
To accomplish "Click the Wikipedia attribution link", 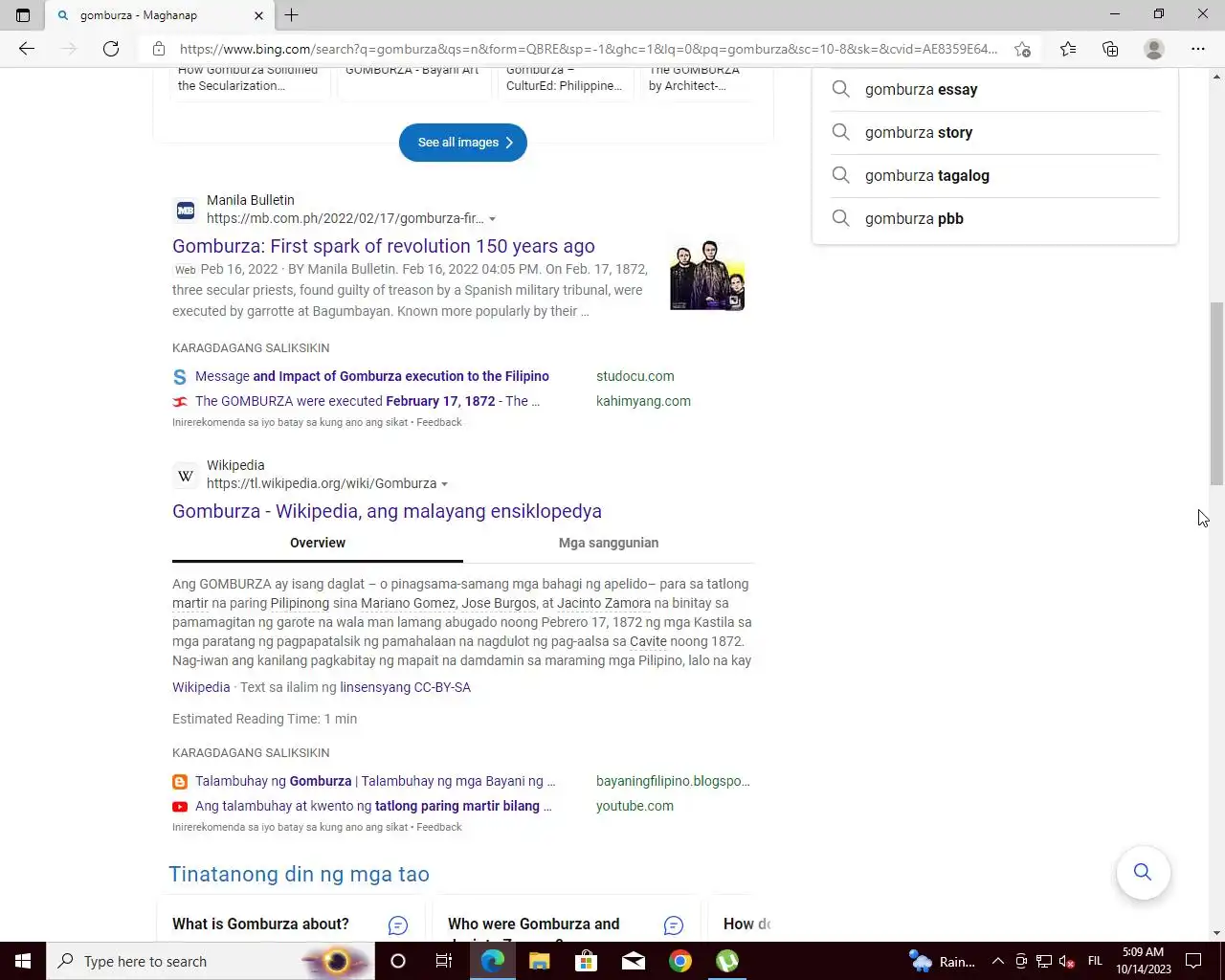I will click(201, 687).
